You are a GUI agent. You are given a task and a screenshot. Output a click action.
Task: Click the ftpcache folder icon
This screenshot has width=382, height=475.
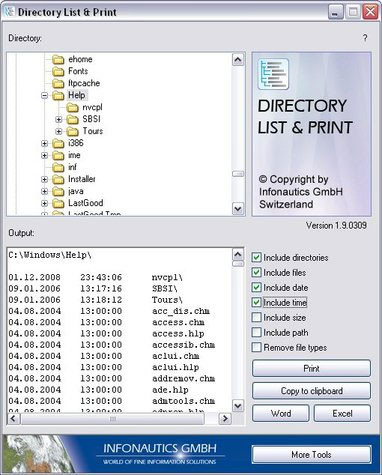(x=58, y=84)
